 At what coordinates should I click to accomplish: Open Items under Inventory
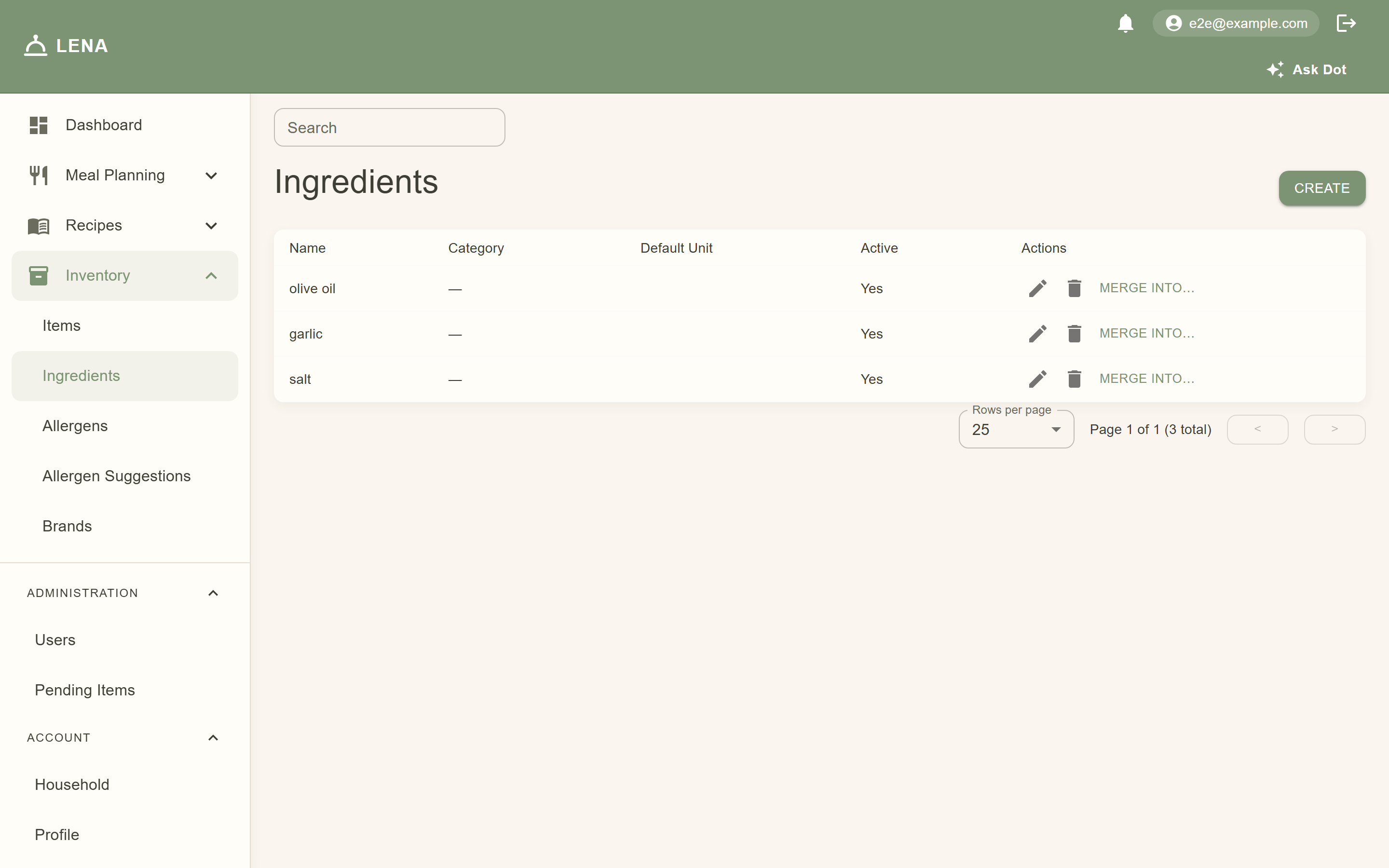[124, 325]
